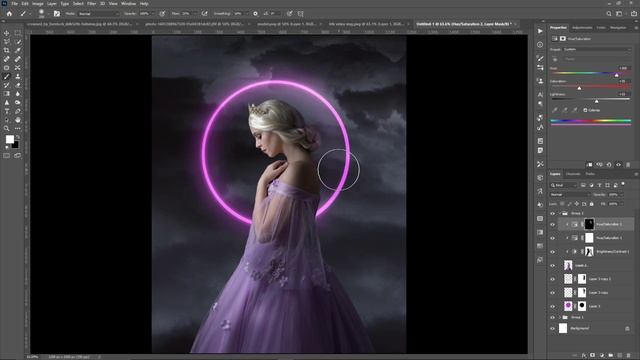Select the Hue/Saturation 2 layer mask thumbnail
Viewport: 640px width, 360px height.
coord(589,224)
